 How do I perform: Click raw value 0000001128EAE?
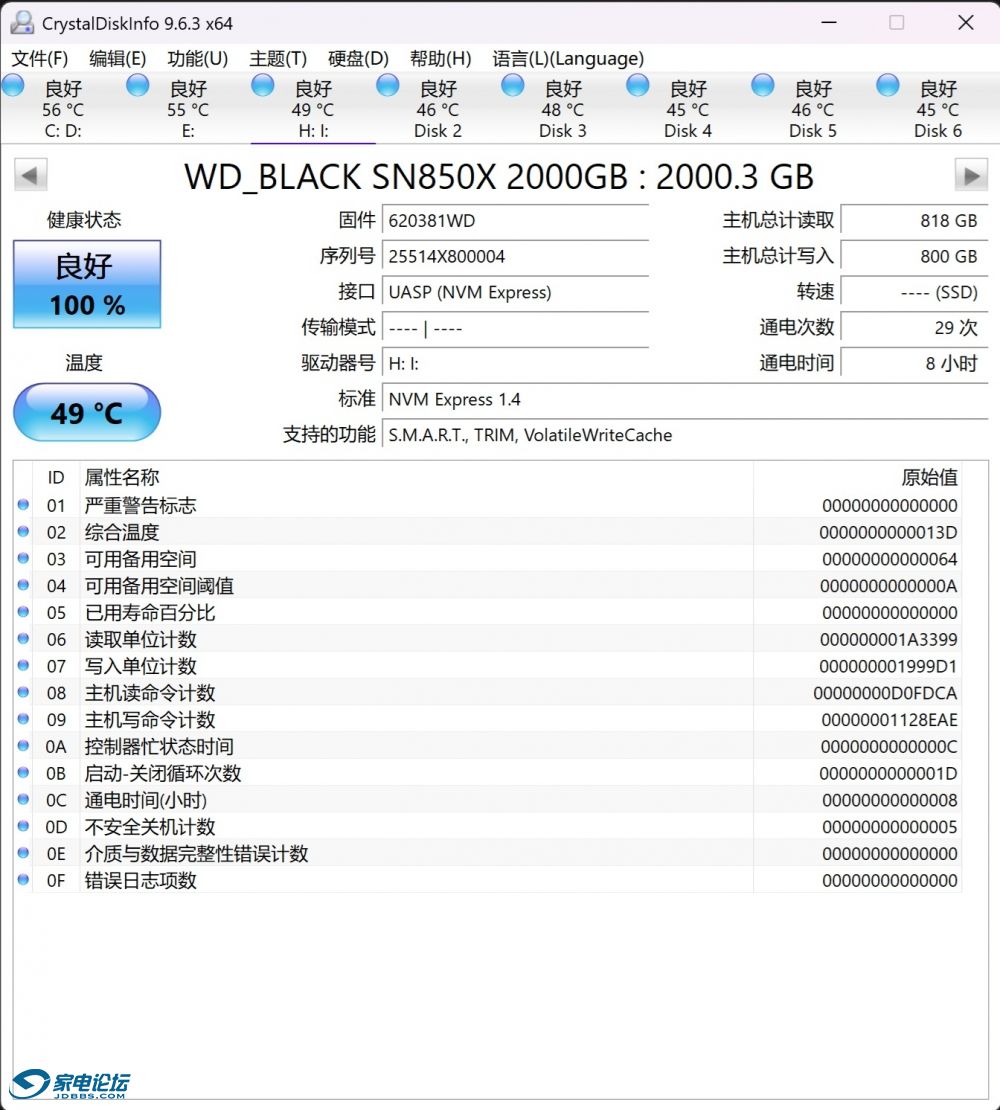pyautogui.click(x=889, y=720)
